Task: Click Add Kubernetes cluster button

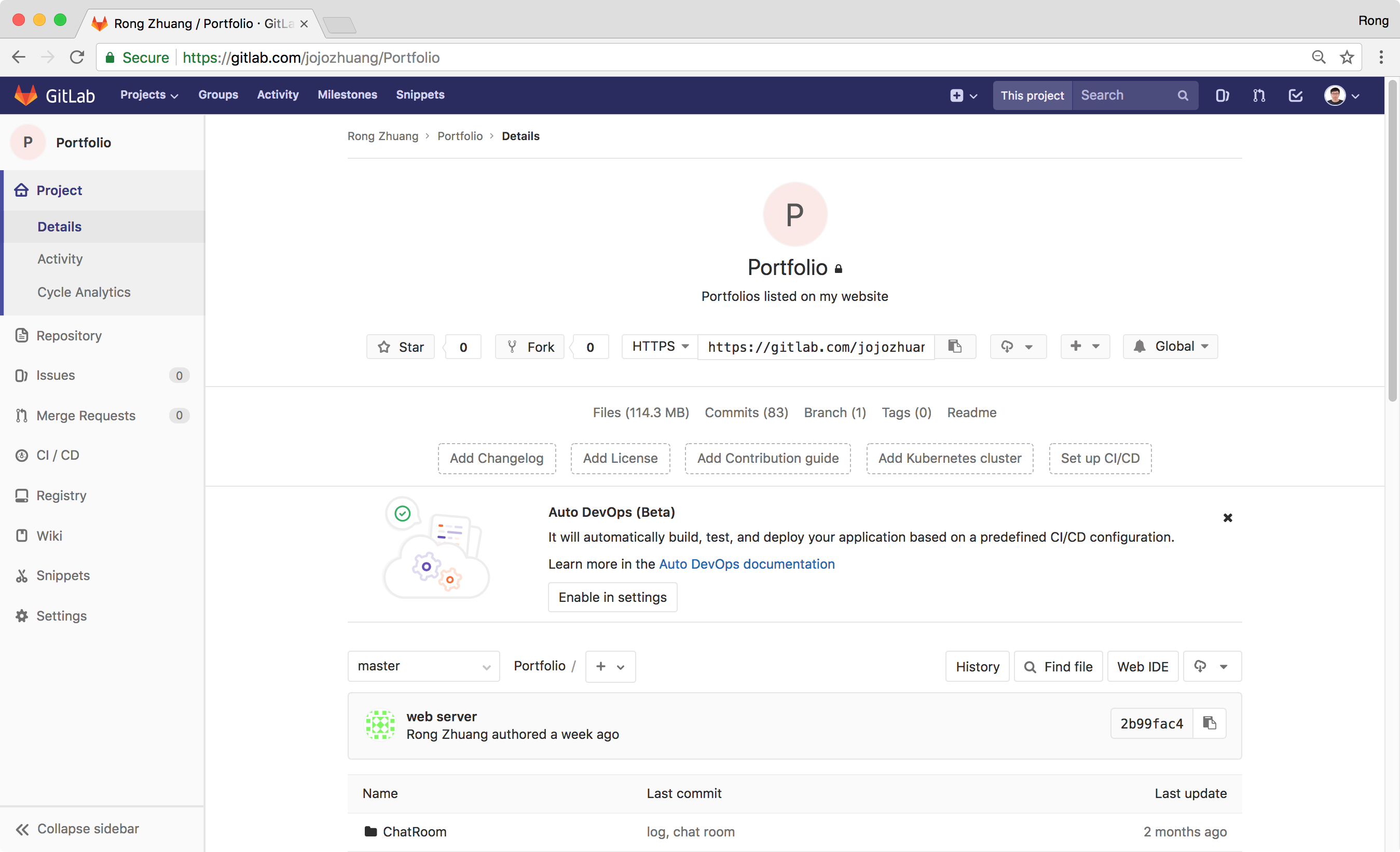Action: coord(950,458)
